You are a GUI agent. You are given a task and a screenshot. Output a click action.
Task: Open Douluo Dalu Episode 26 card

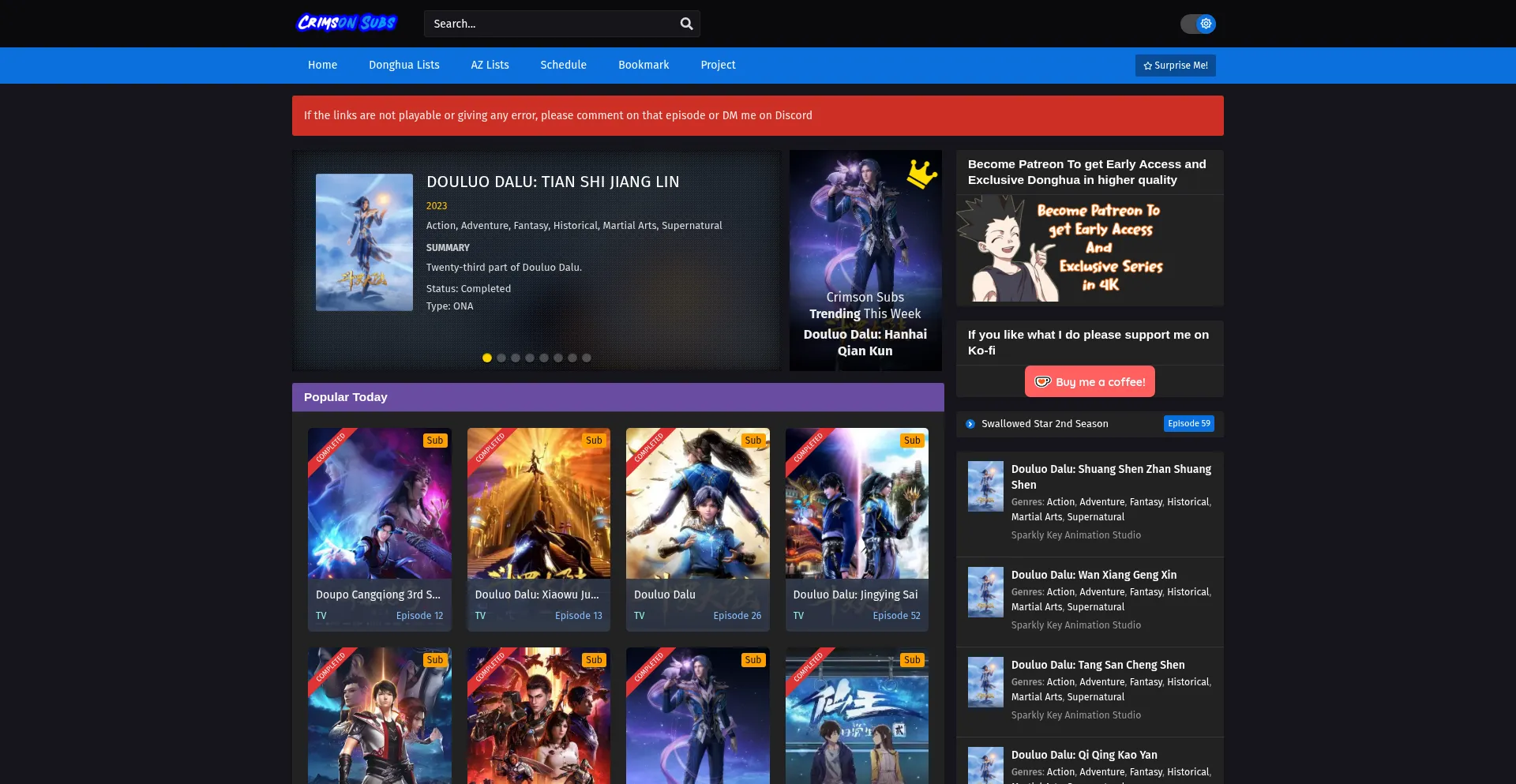(698, 530)
